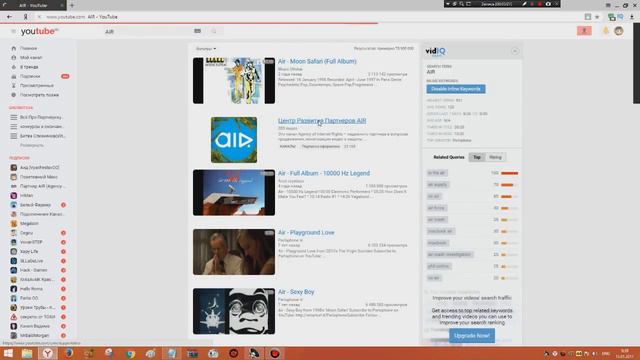This screenshot has width=640, height=360.
Task: Click the browser downloads arrow icon
Action: 632,17
